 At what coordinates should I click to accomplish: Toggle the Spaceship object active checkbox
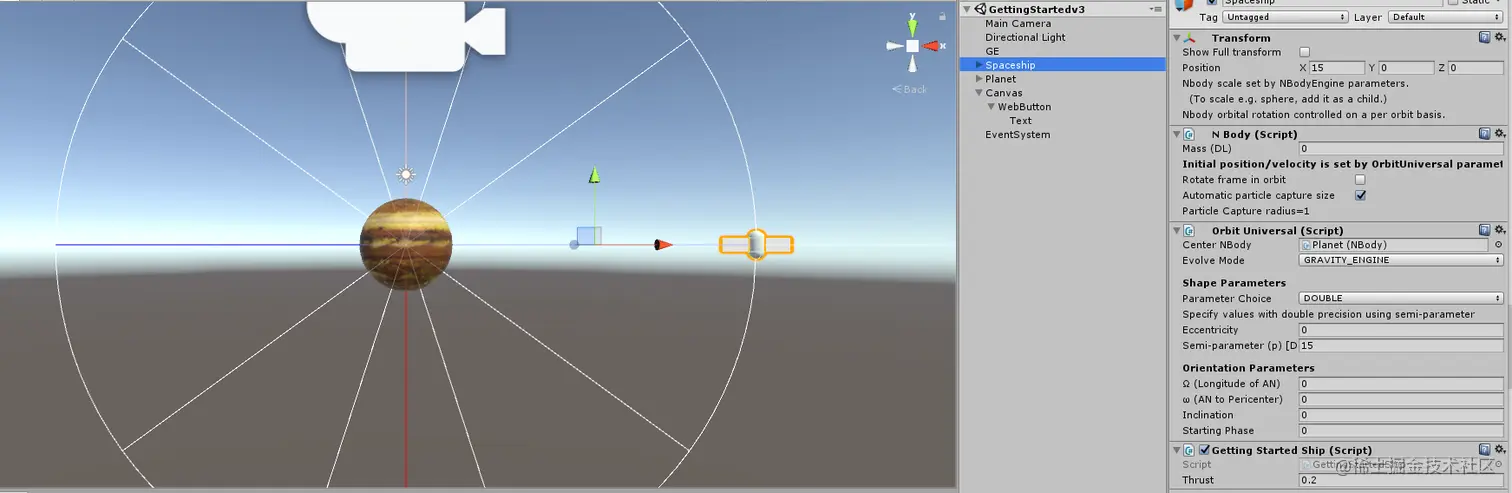coord(1213,3)
